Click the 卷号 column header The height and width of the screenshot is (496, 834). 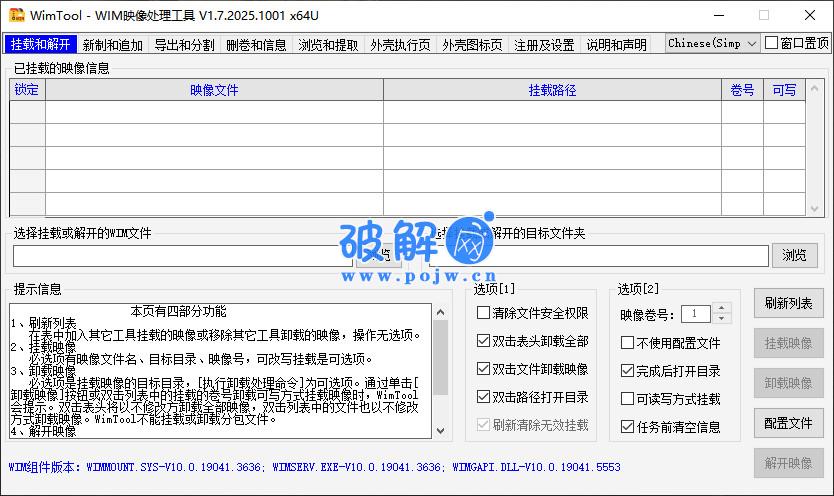(743, 90)
